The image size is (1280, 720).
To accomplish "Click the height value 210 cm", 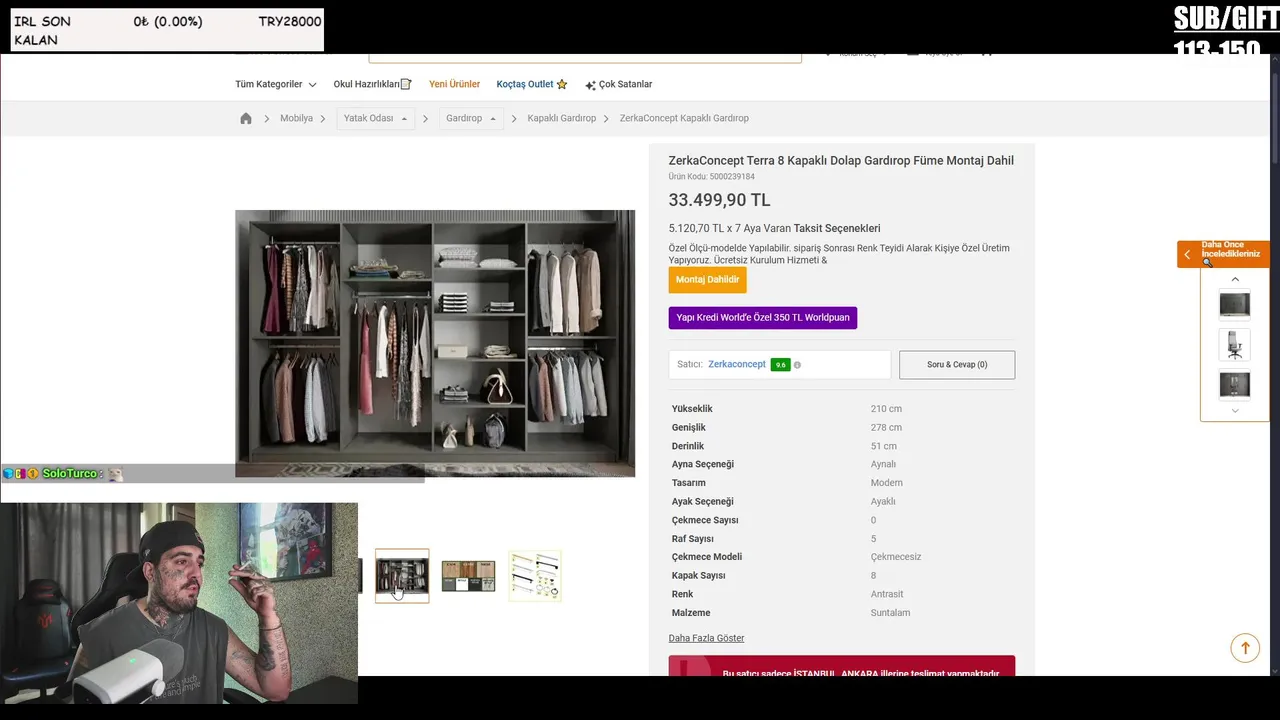I will [x=886, y=409].
